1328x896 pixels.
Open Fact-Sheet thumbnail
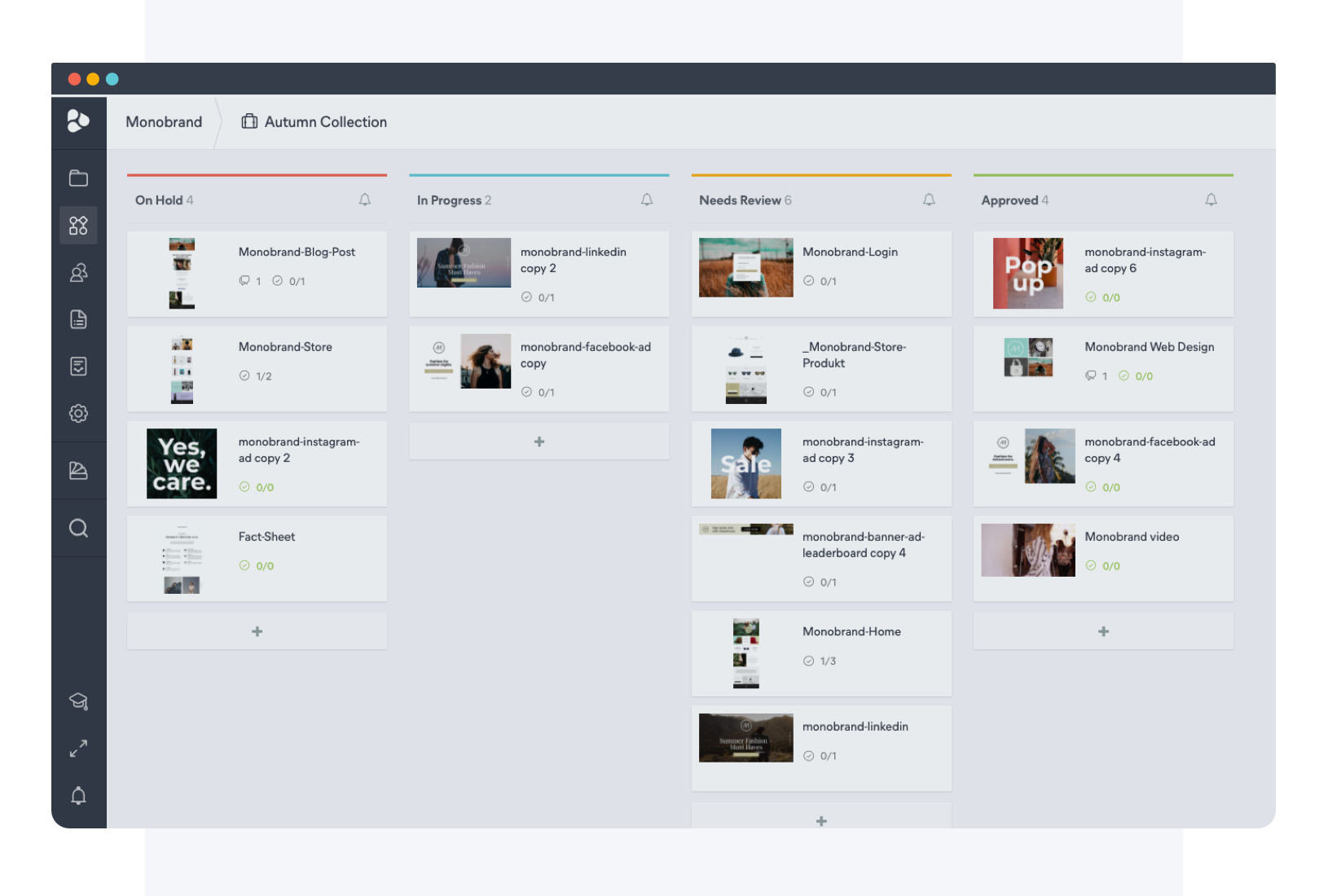point(182,558)
